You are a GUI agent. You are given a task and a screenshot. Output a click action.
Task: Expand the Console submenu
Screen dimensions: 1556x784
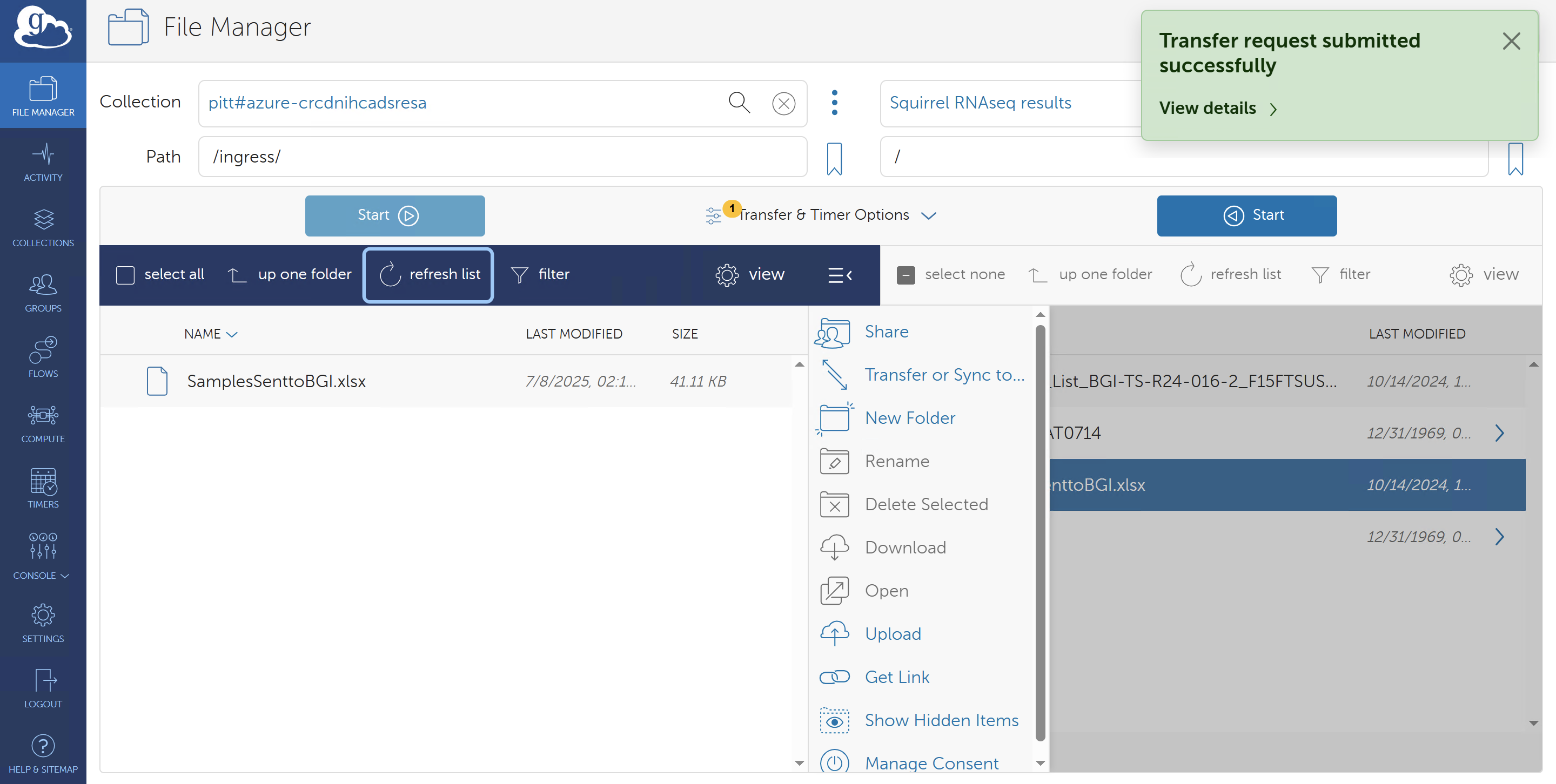41,575
